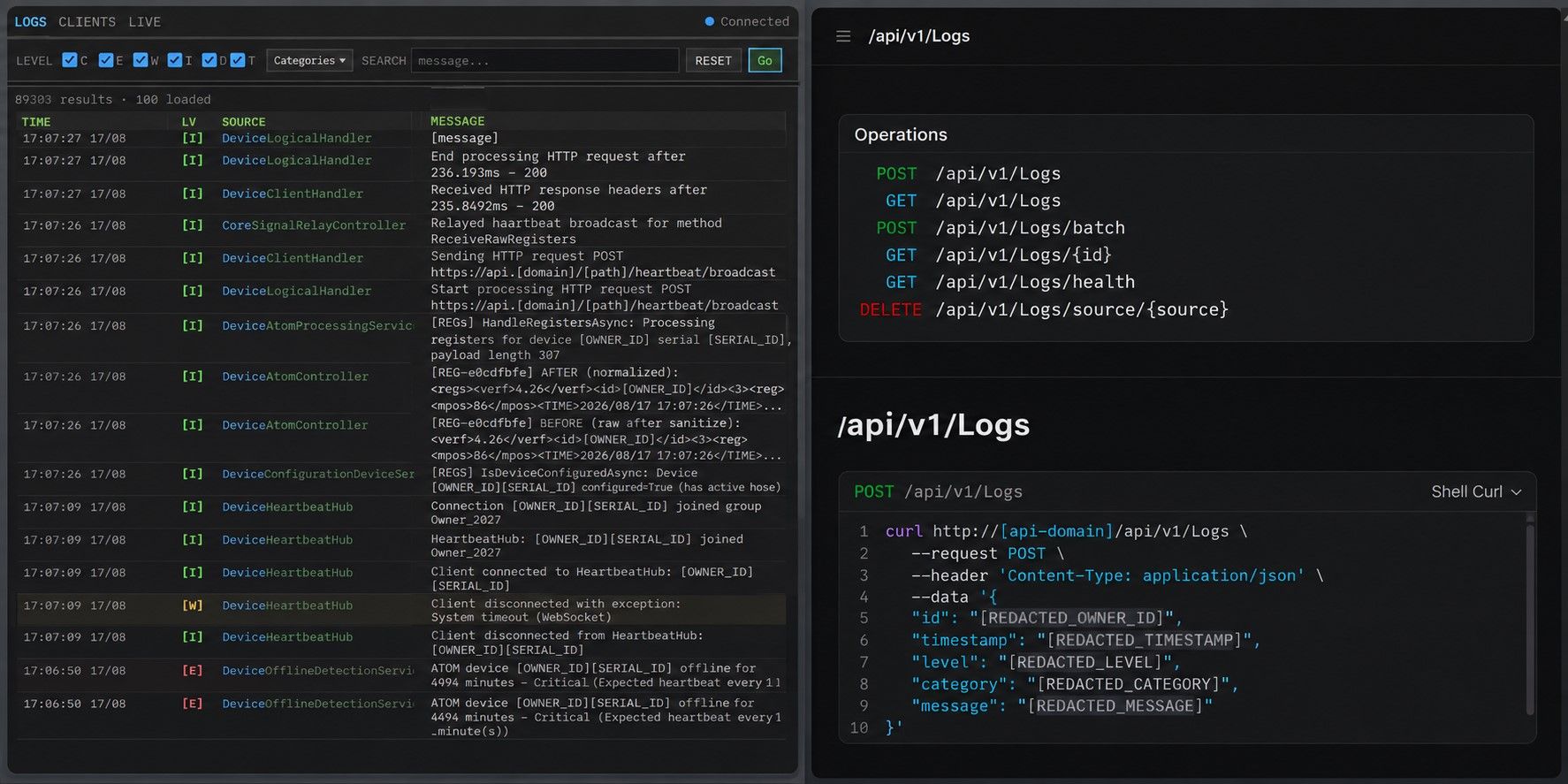
Task: Switch to the LIVE tab
Action: click(144, 21)
